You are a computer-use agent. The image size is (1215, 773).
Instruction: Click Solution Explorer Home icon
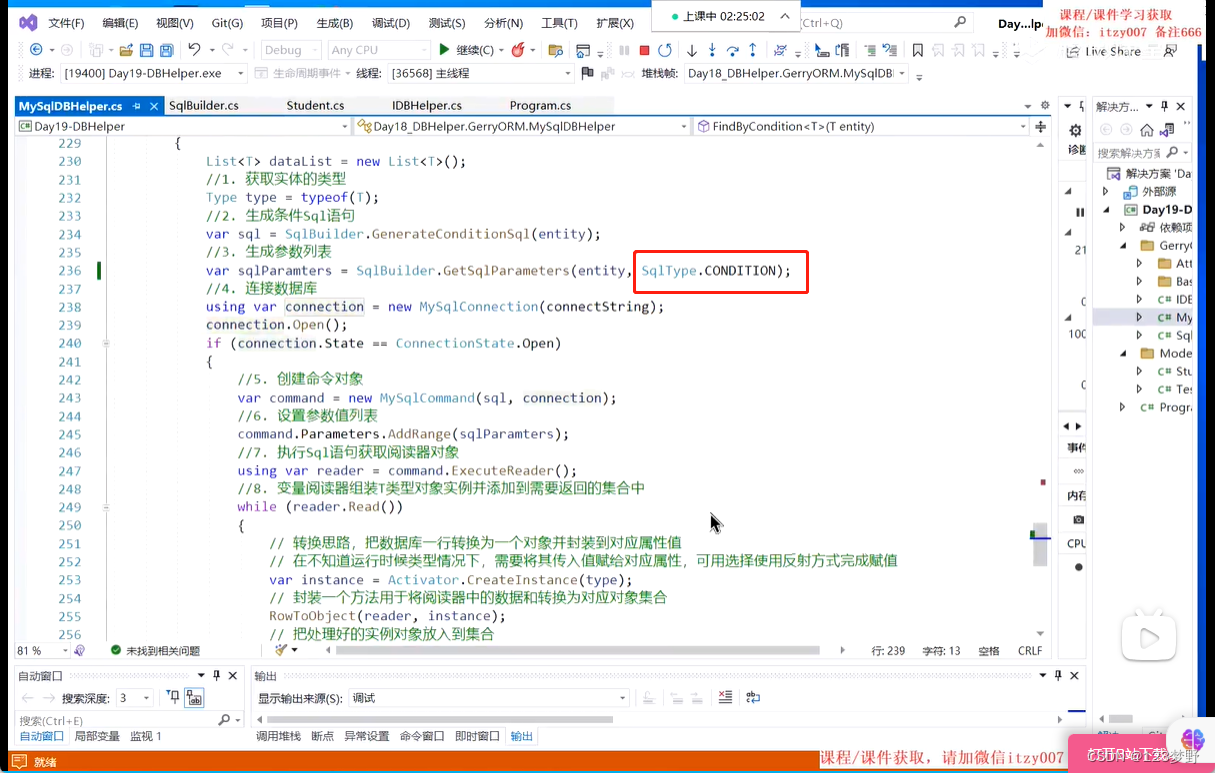coord(1146,130)
